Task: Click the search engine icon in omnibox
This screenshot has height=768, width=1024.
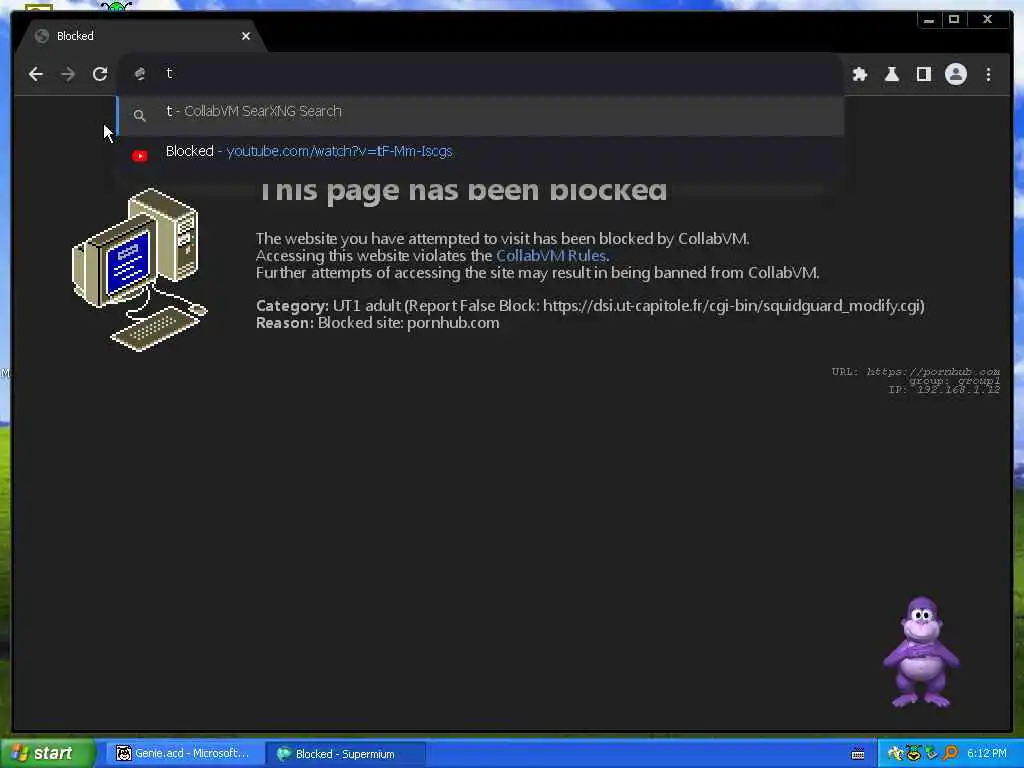Action: [x=139, y=74]
